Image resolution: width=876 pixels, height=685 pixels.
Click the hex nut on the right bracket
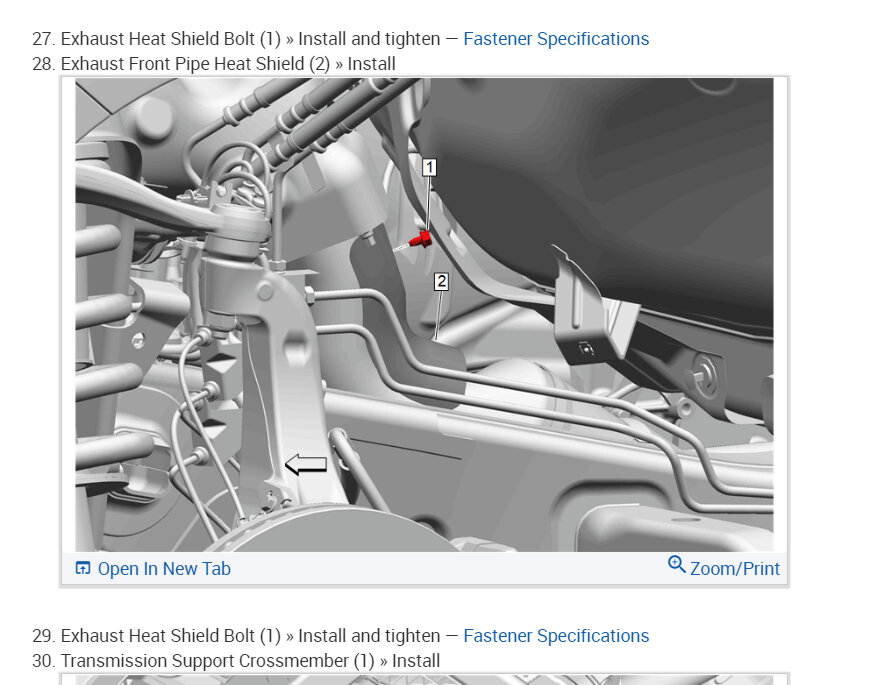coord(705,375)
